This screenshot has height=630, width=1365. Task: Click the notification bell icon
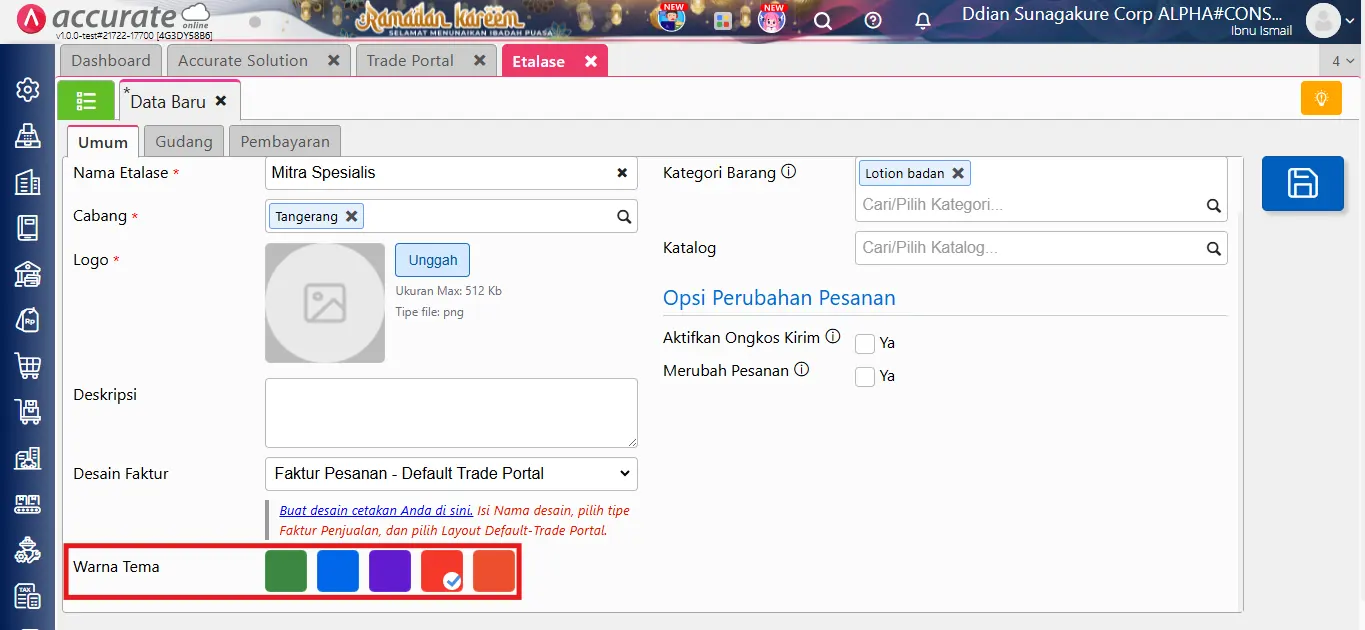coord(923,20)
